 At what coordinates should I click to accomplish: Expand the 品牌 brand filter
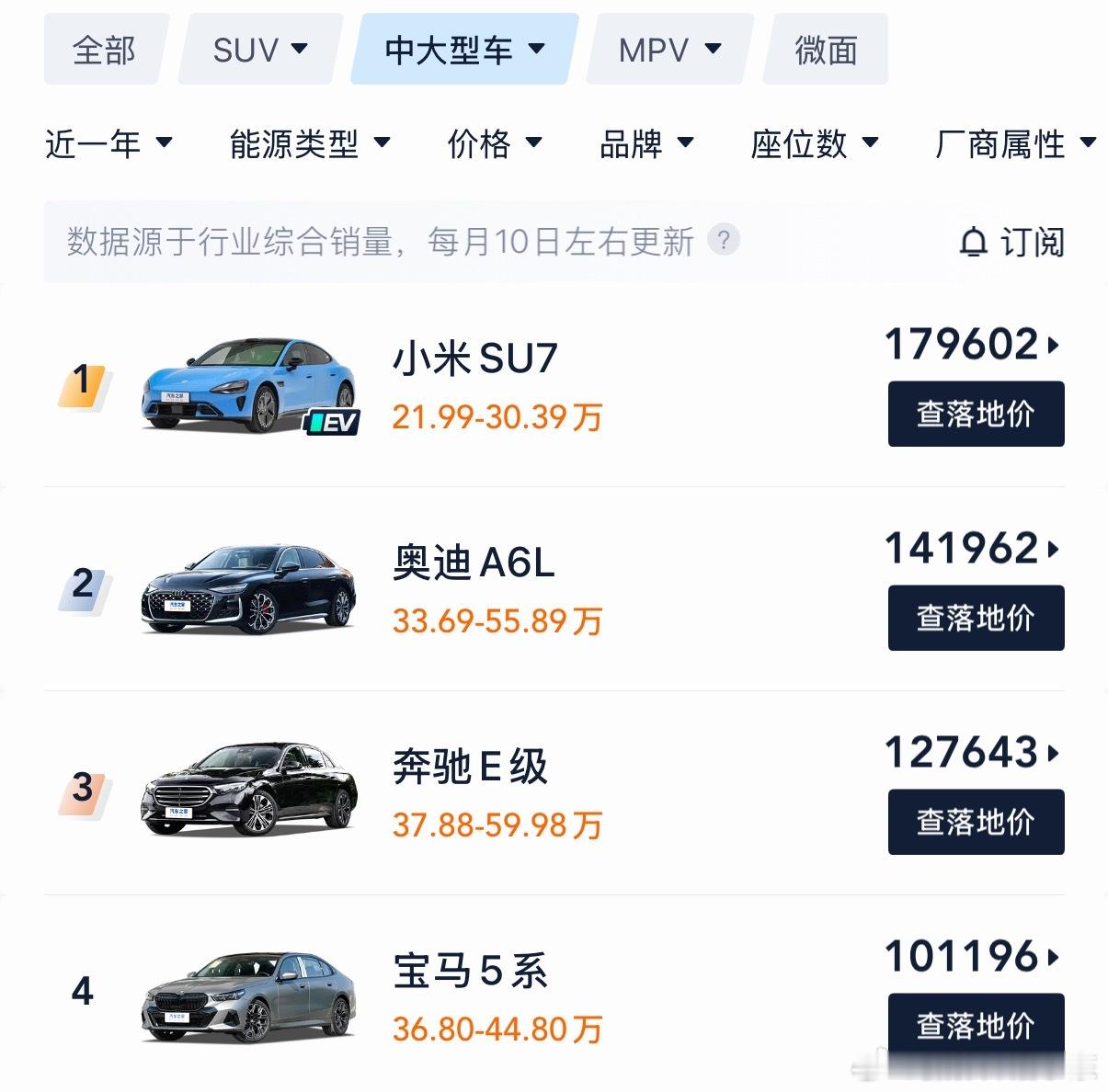[x=646, y=143]
